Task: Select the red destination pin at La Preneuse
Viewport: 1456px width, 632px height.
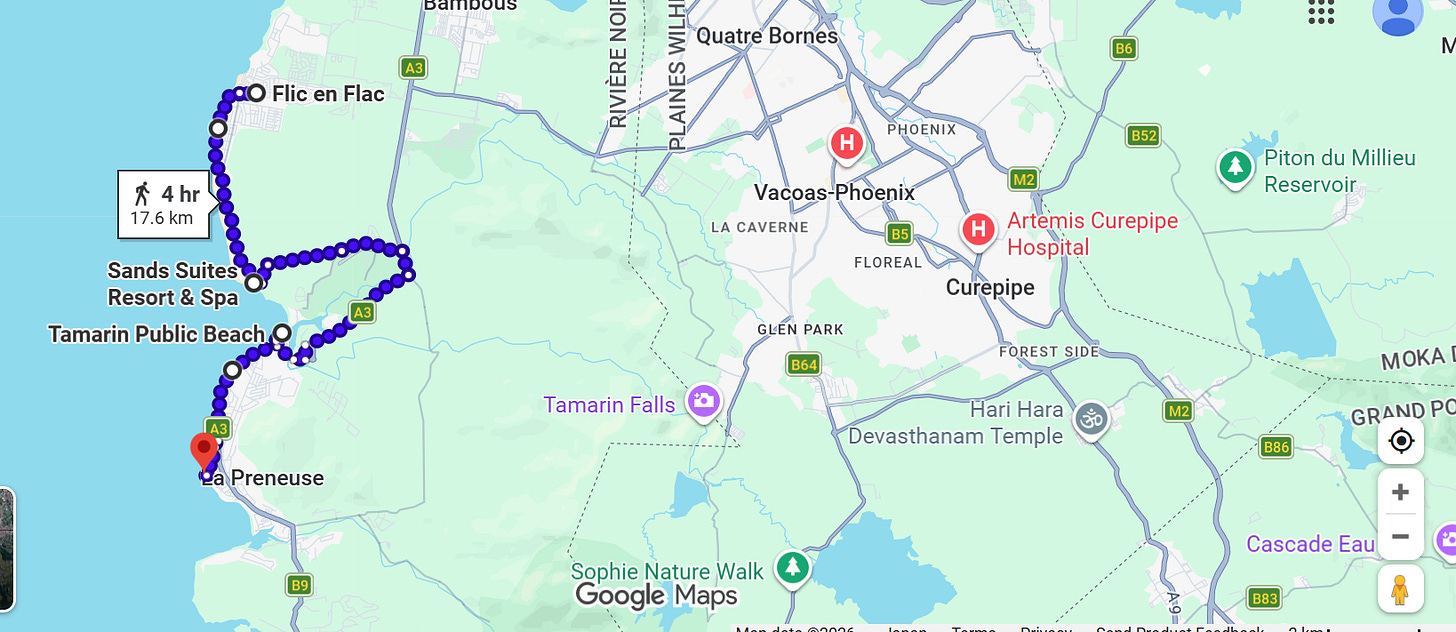Action: (x=204, y=453)
